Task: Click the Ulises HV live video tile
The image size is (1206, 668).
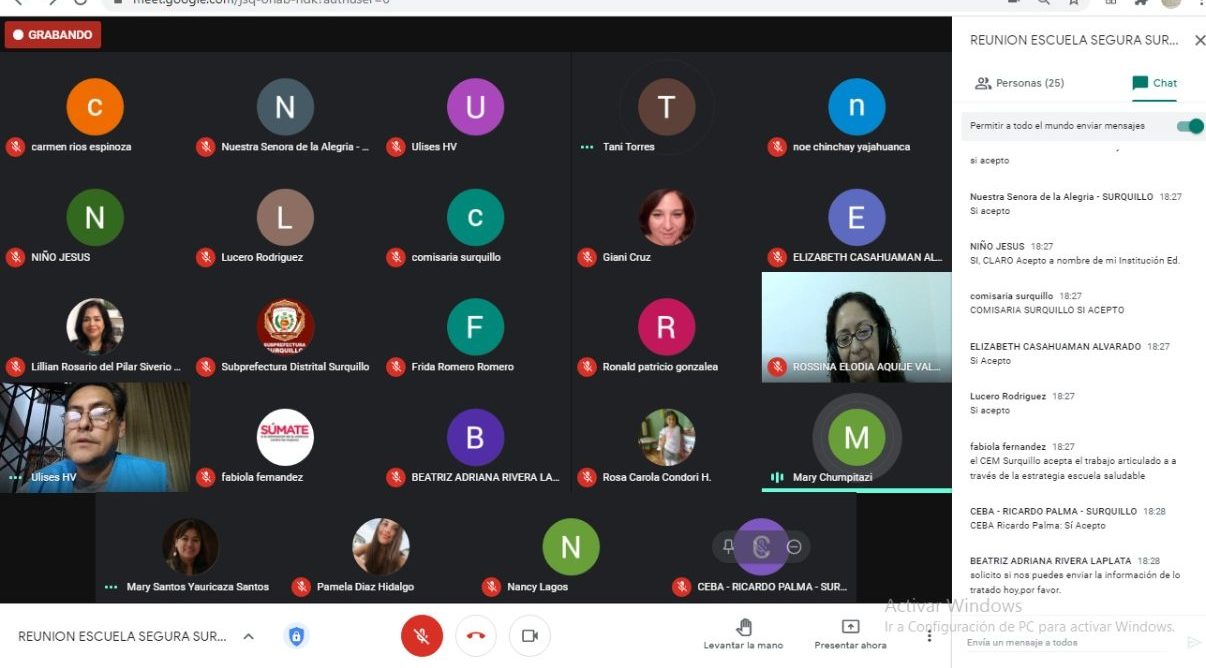Action: [x=95, y=436]
